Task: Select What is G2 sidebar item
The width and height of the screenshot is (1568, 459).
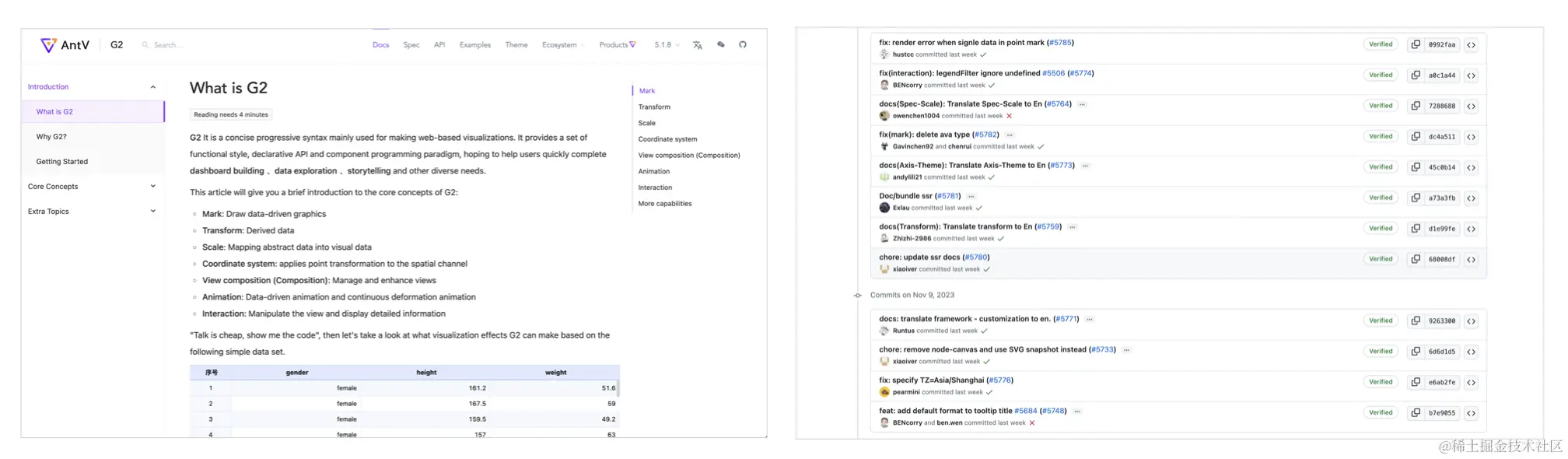Action: point(93,112)
